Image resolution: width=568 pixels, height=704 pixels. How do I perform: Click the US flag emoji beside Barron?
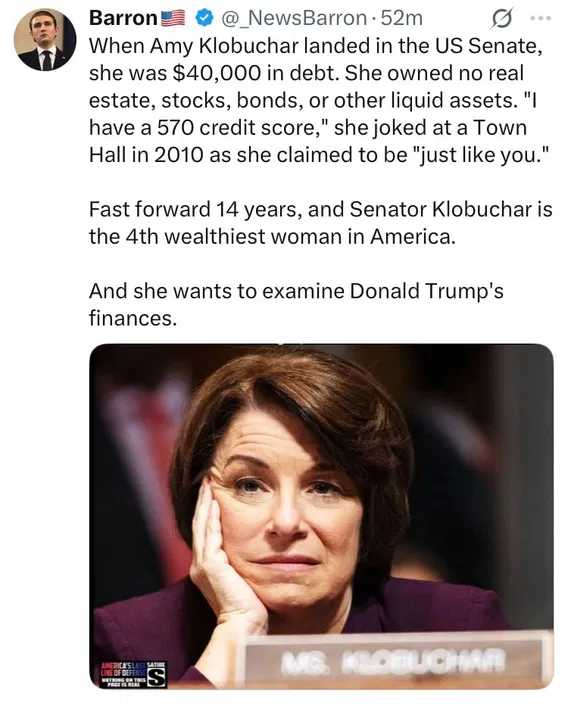click(x=172, y=18)
